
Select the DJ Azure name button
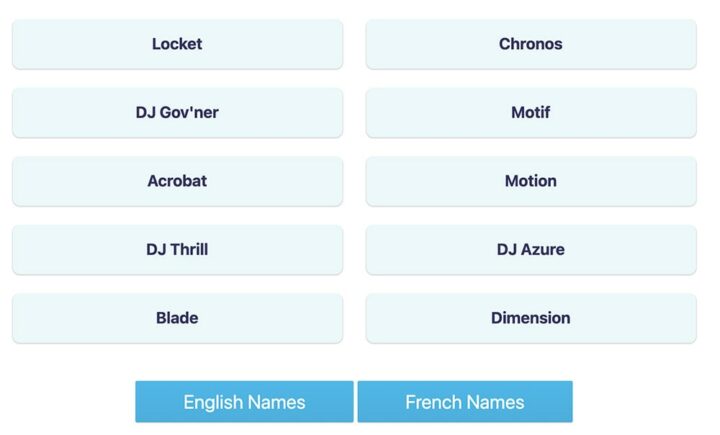(530, 249)
